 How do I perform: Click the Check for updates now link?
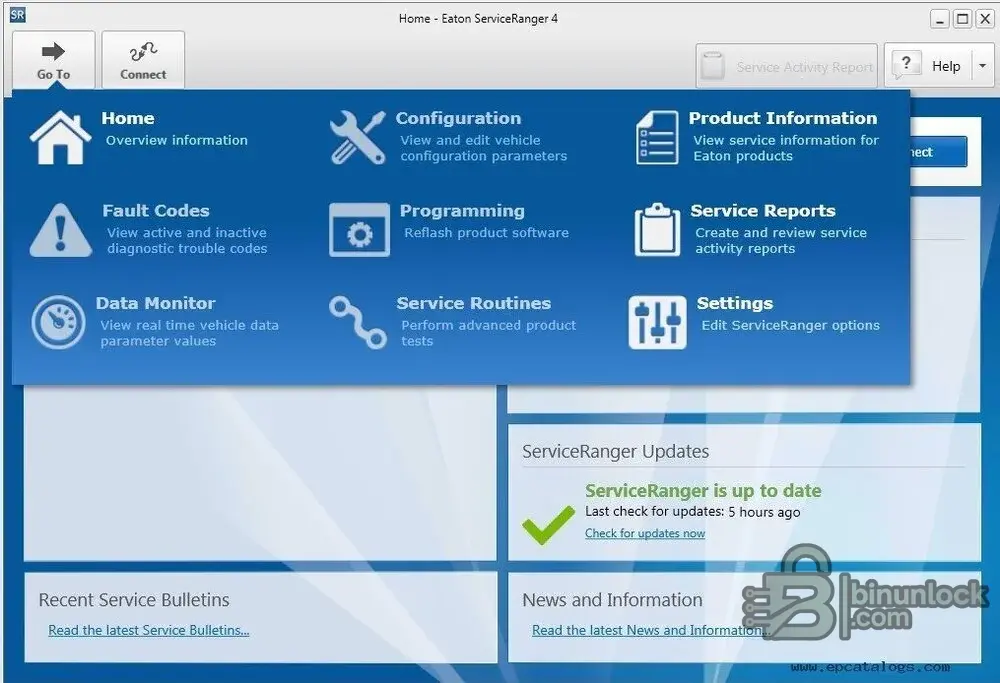(645, 533)
